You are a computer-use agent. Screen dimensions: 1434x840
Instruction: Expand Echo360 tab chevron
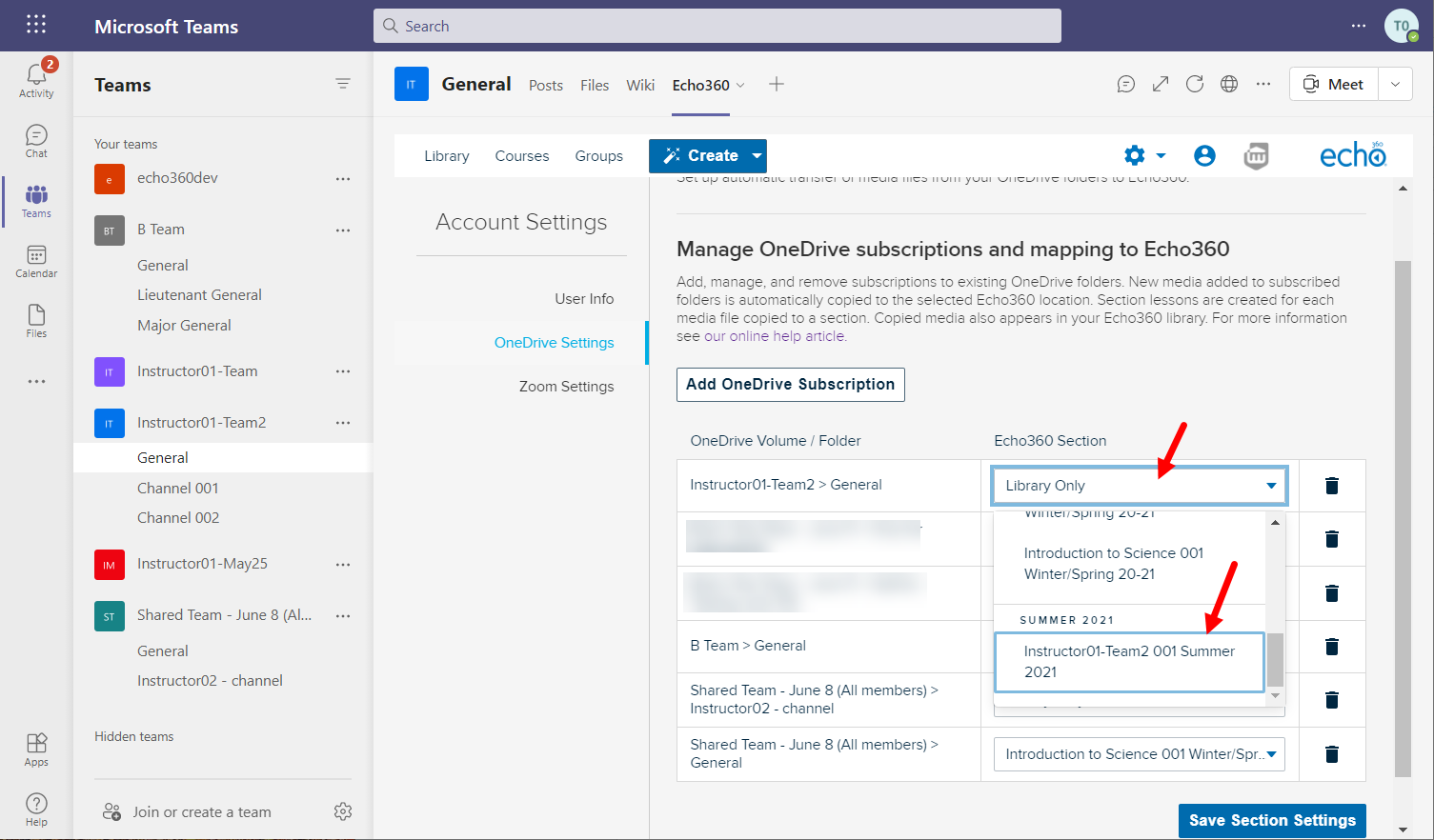[x=740, y=85]
